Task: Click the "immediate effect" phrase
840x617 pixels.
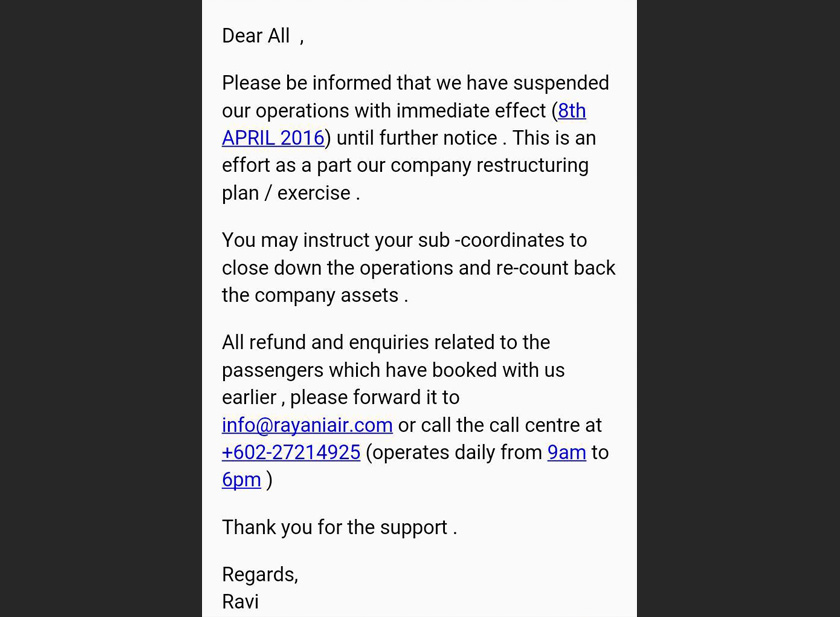Action: pos(470,111)
